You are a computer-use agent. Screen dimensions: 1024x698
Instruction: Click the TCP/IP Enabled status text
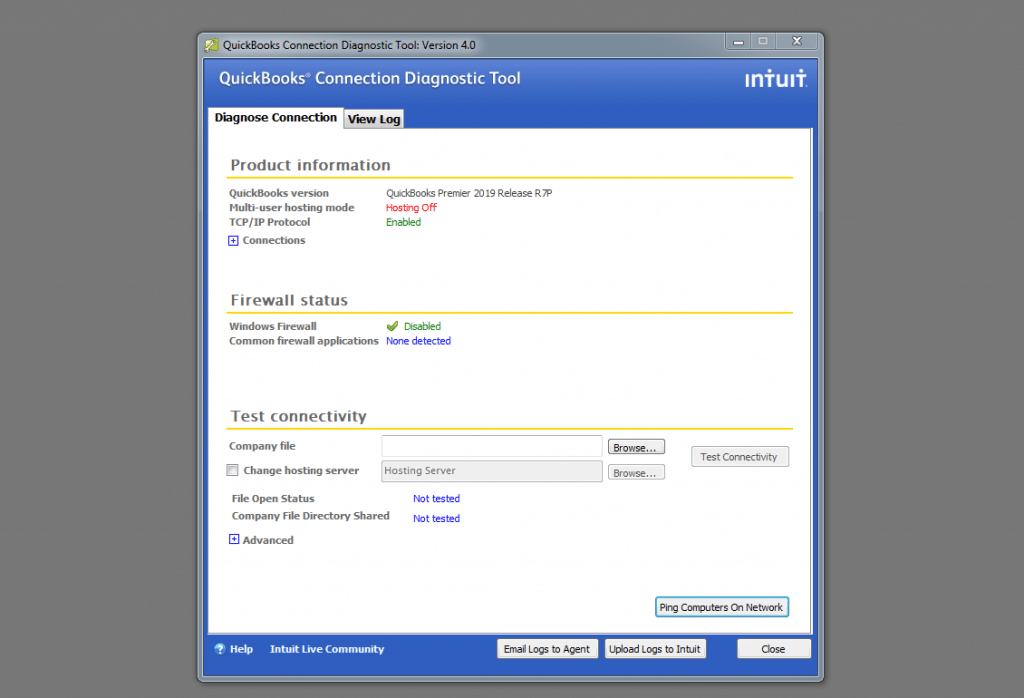click(x=403, y=222)
